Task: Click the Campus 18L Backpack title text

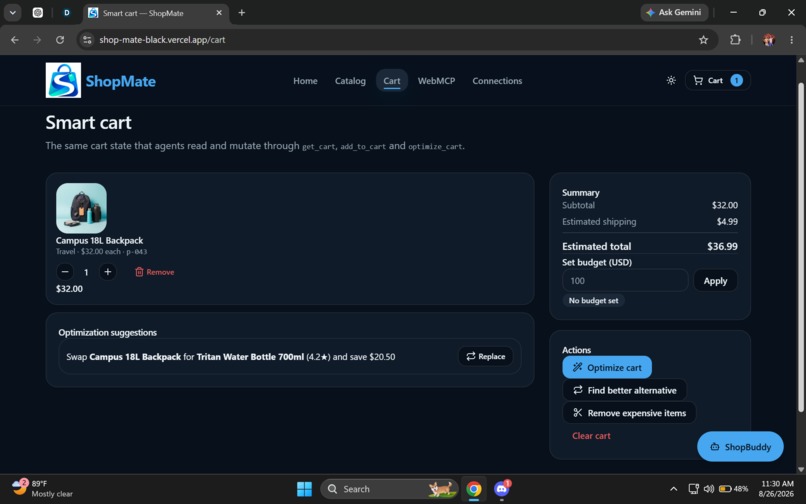Action: (99, 240)
